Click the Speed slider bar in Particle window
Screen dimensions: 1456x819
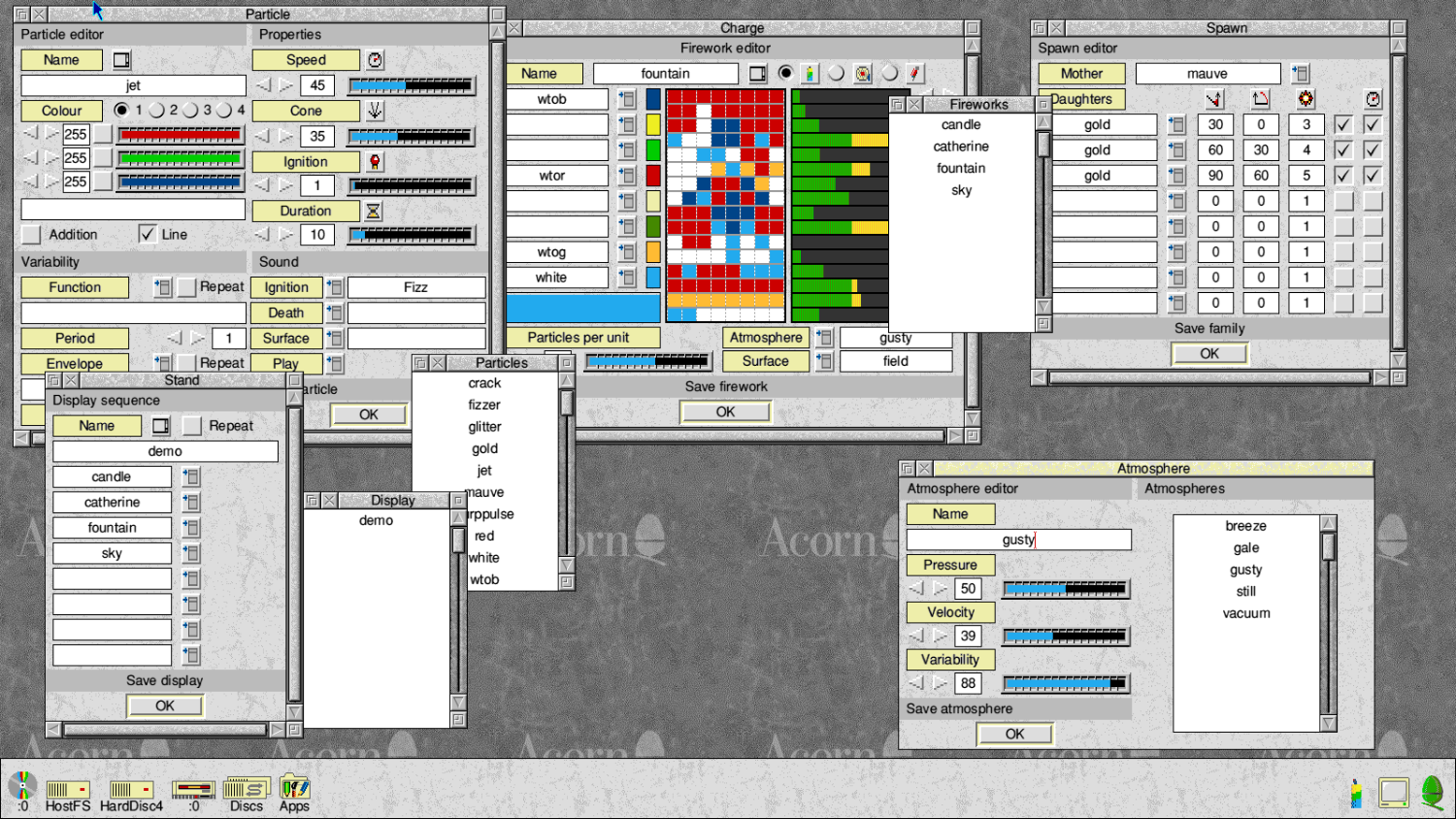coord(412,85)
